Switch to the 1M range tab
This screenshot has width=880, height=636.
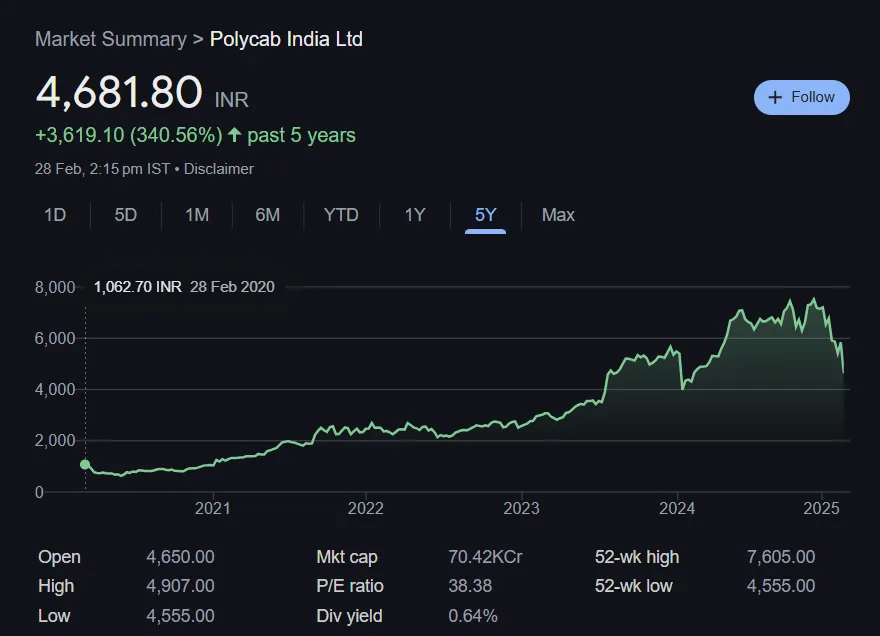pos(197,215)
